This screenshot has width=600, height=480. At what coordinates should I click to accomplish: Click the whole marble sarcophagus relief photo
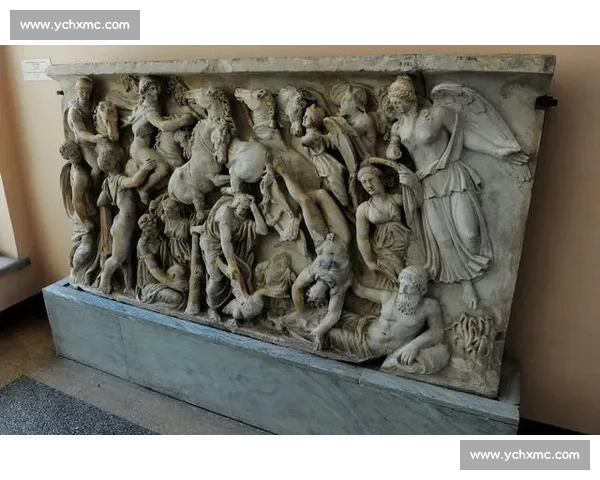point(300,240)
